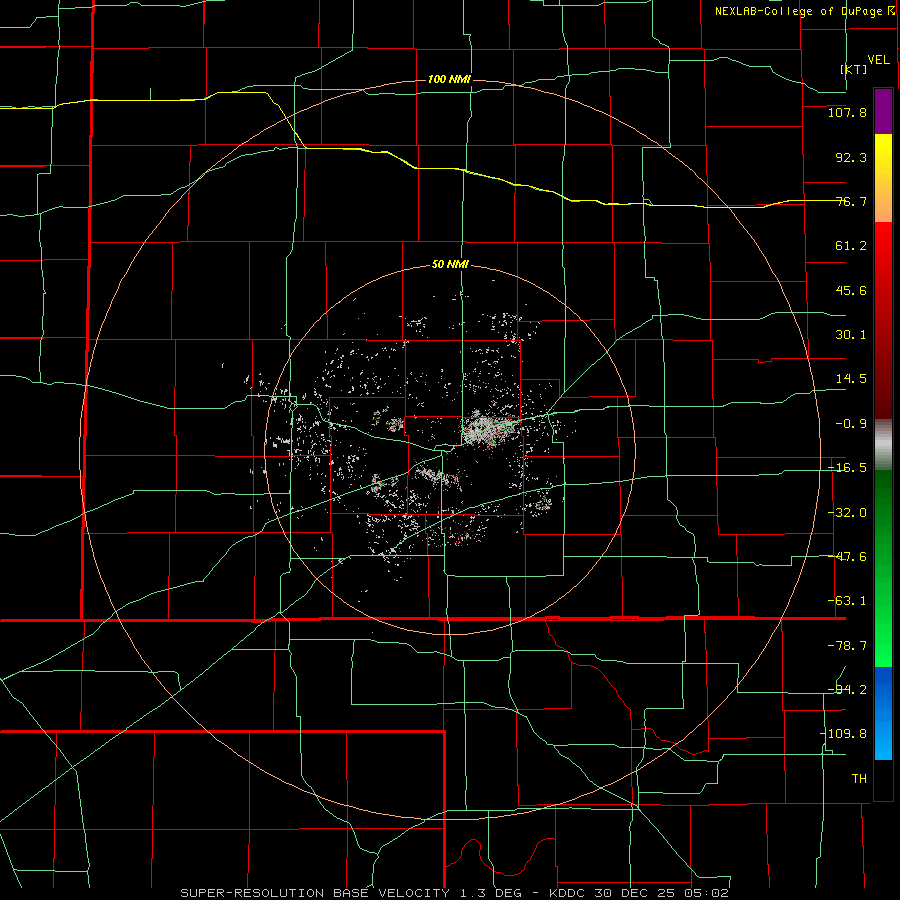Click the KDDC station identifier in caption
This screenshot has height=900, width=900.
[x=565, y=893]
